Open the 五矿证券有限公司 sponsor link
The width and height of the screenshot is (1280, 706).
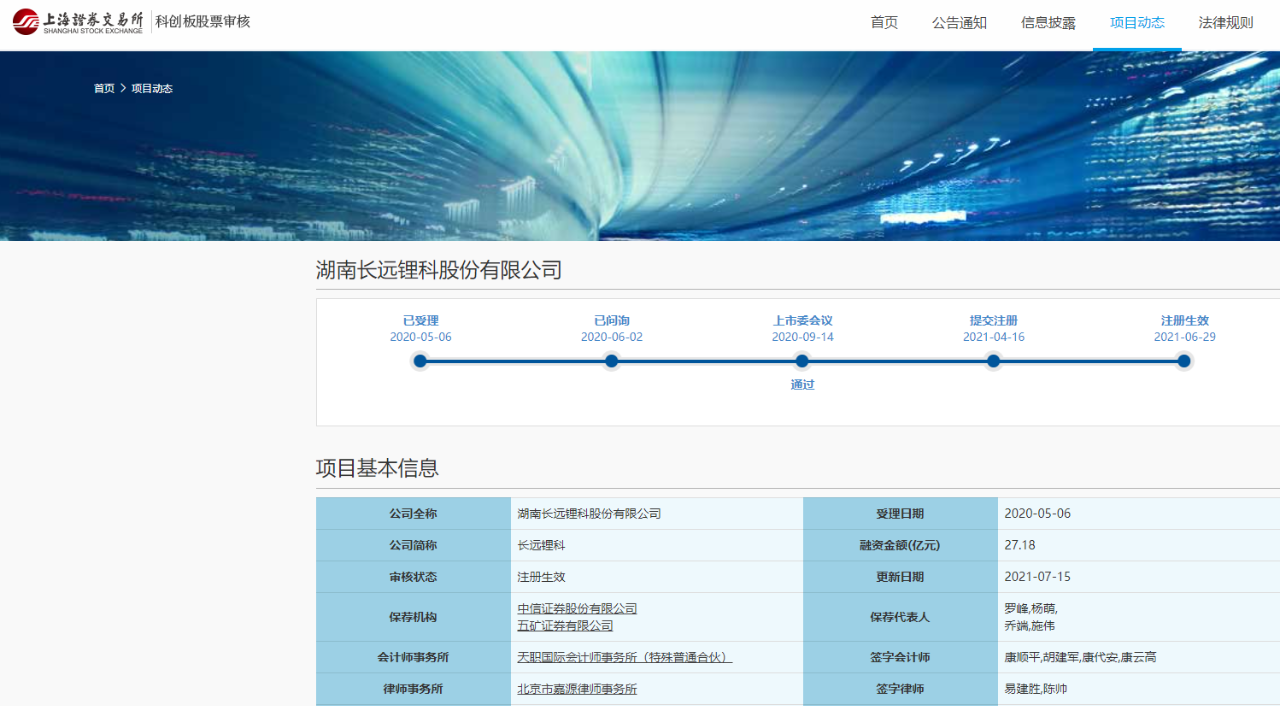[565, 626]
